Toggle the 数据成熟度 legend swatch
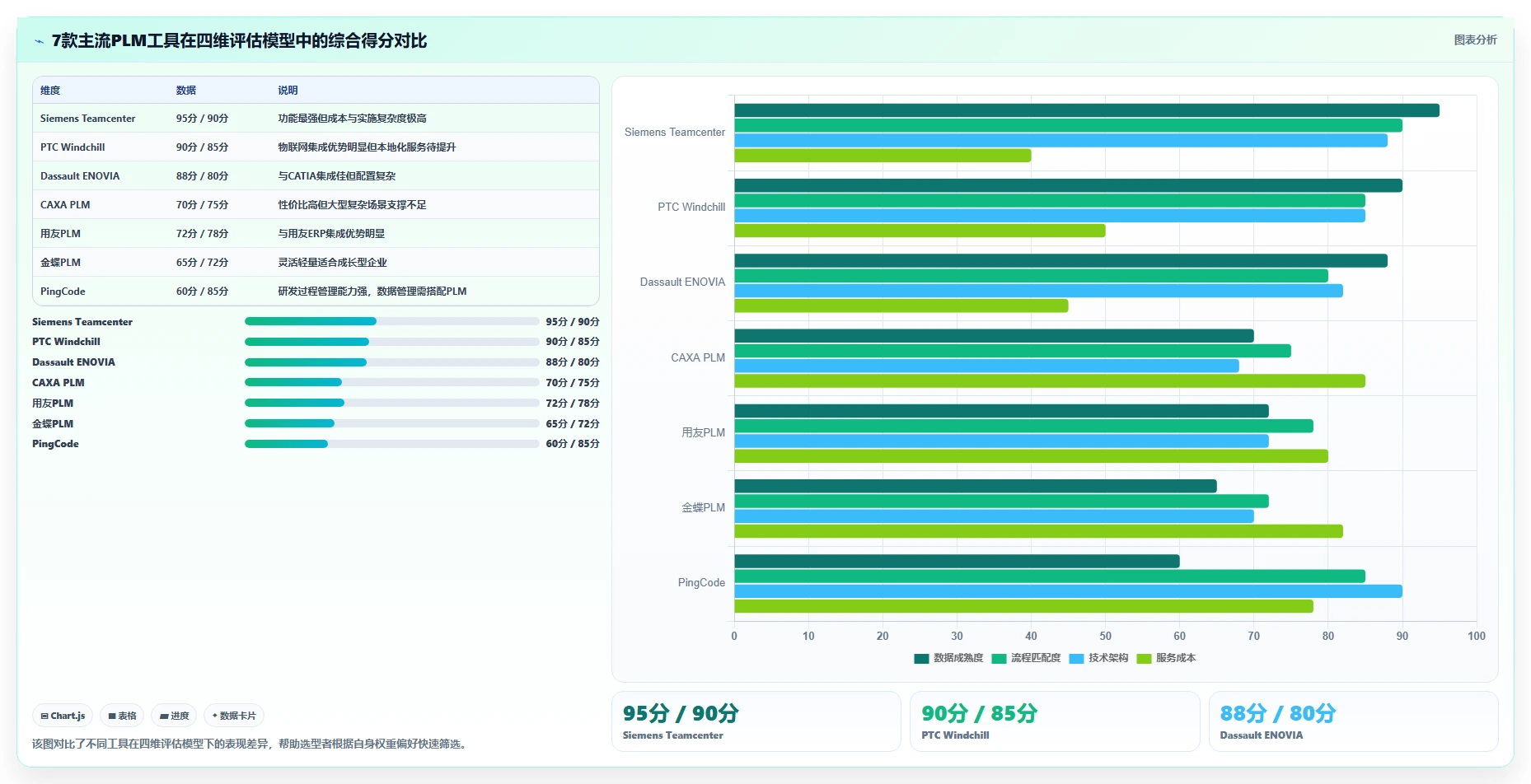The image size is (1531, 784). 921,658
